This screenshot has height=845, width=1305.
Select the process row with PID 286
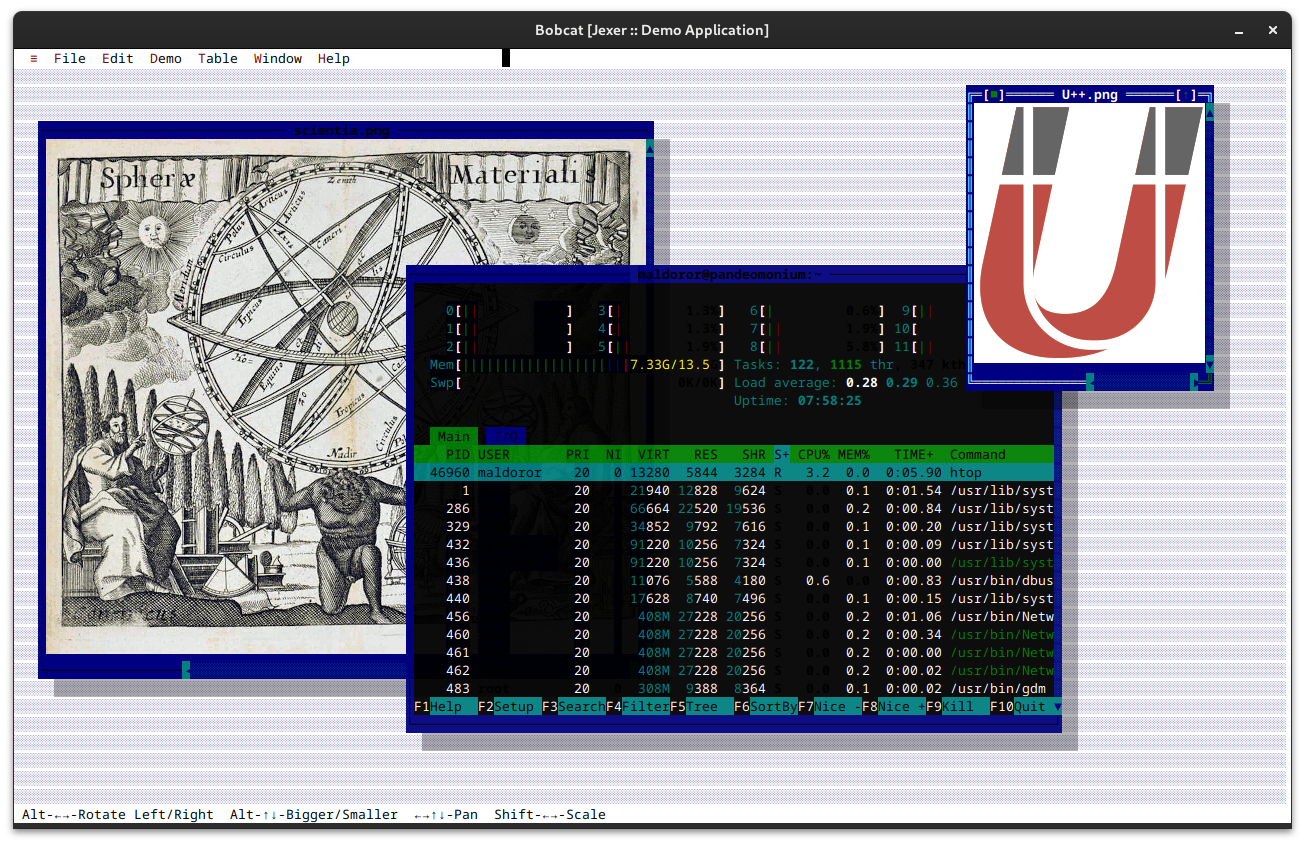734,509
